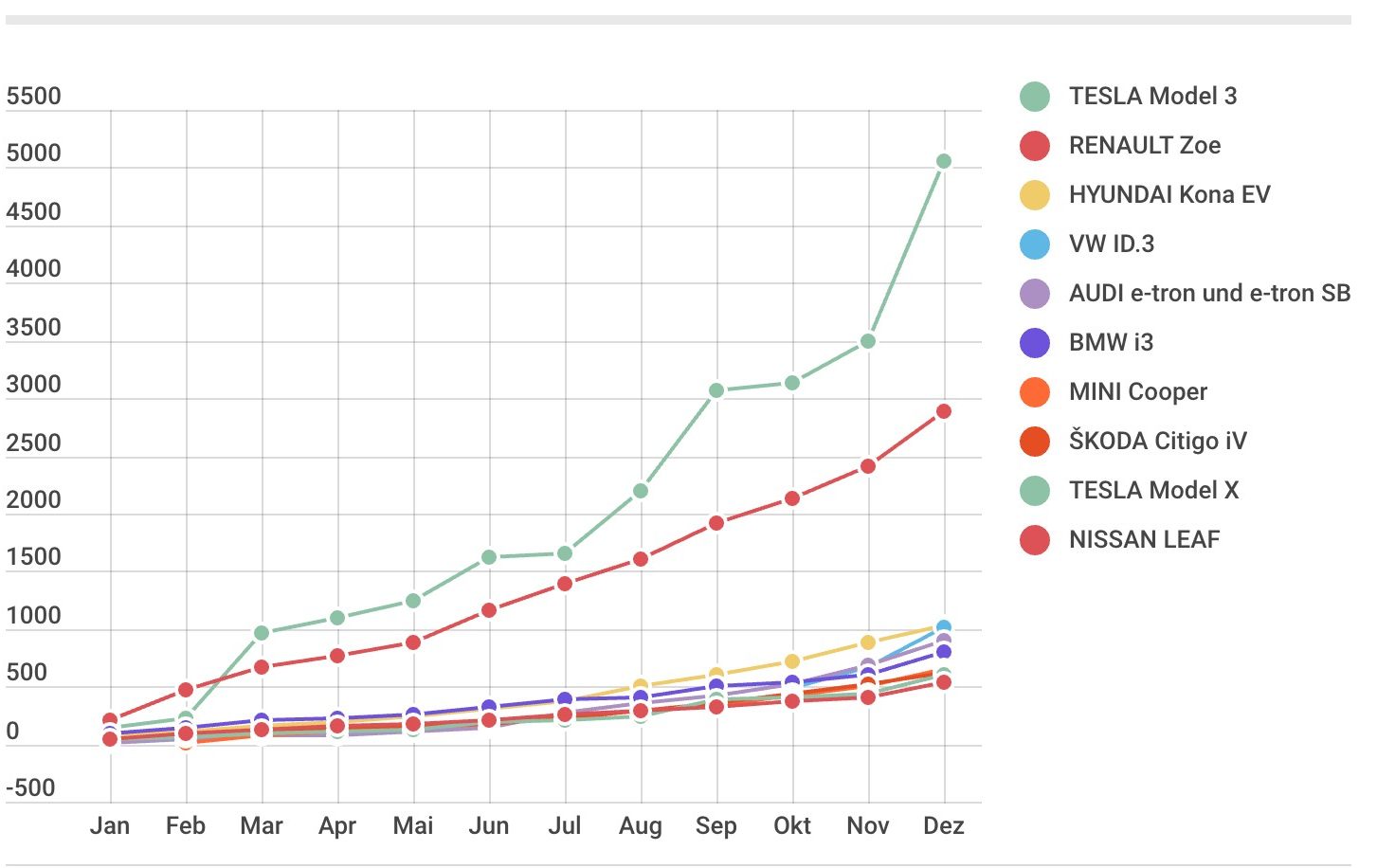Click the NISSAN LEAF legend label
1395x868 pixels.
point(1145,540)
